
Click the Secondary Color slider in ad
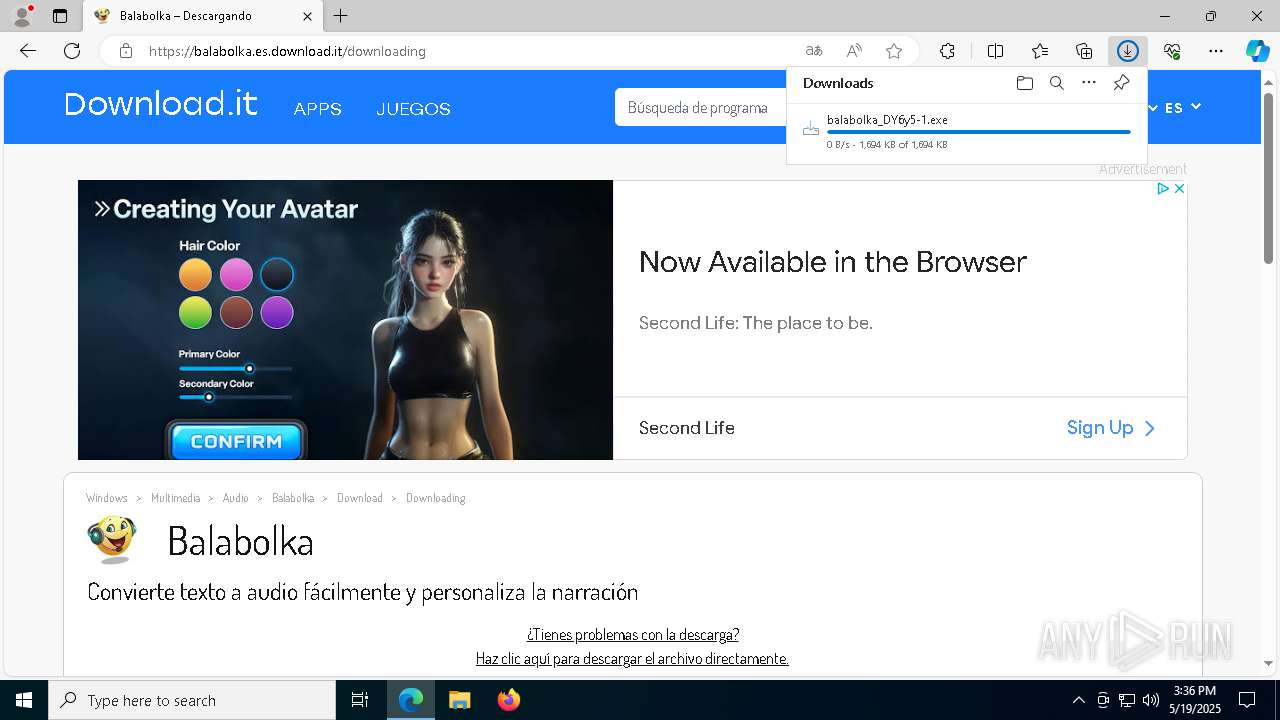coord(236,397)
